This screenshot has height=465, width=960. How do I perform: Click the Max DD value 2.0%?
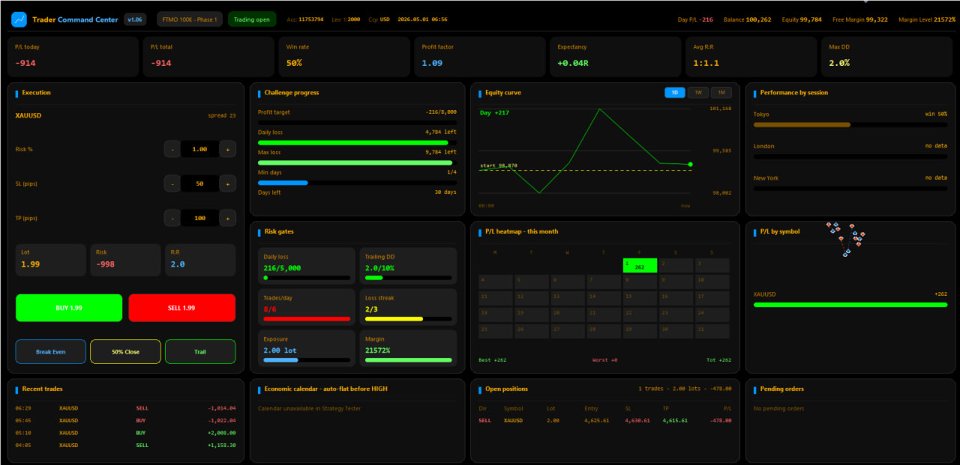(x=839, y=62)
